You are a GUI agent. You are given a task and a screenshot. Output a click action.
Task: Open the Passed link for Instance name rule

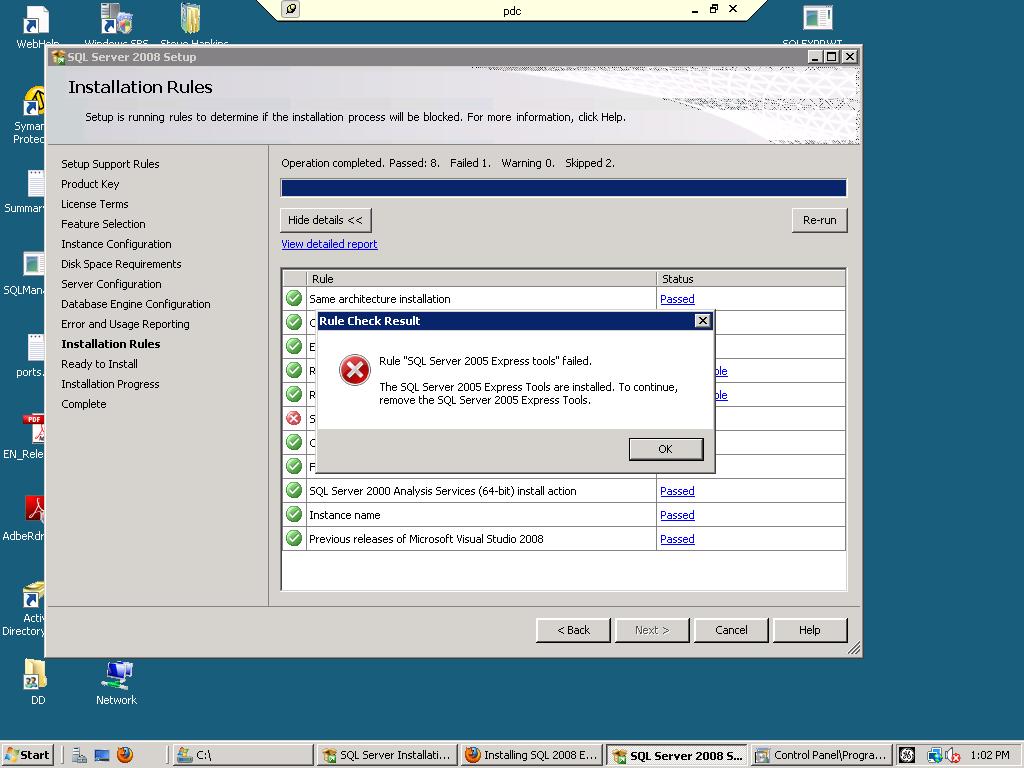[677, 514]
